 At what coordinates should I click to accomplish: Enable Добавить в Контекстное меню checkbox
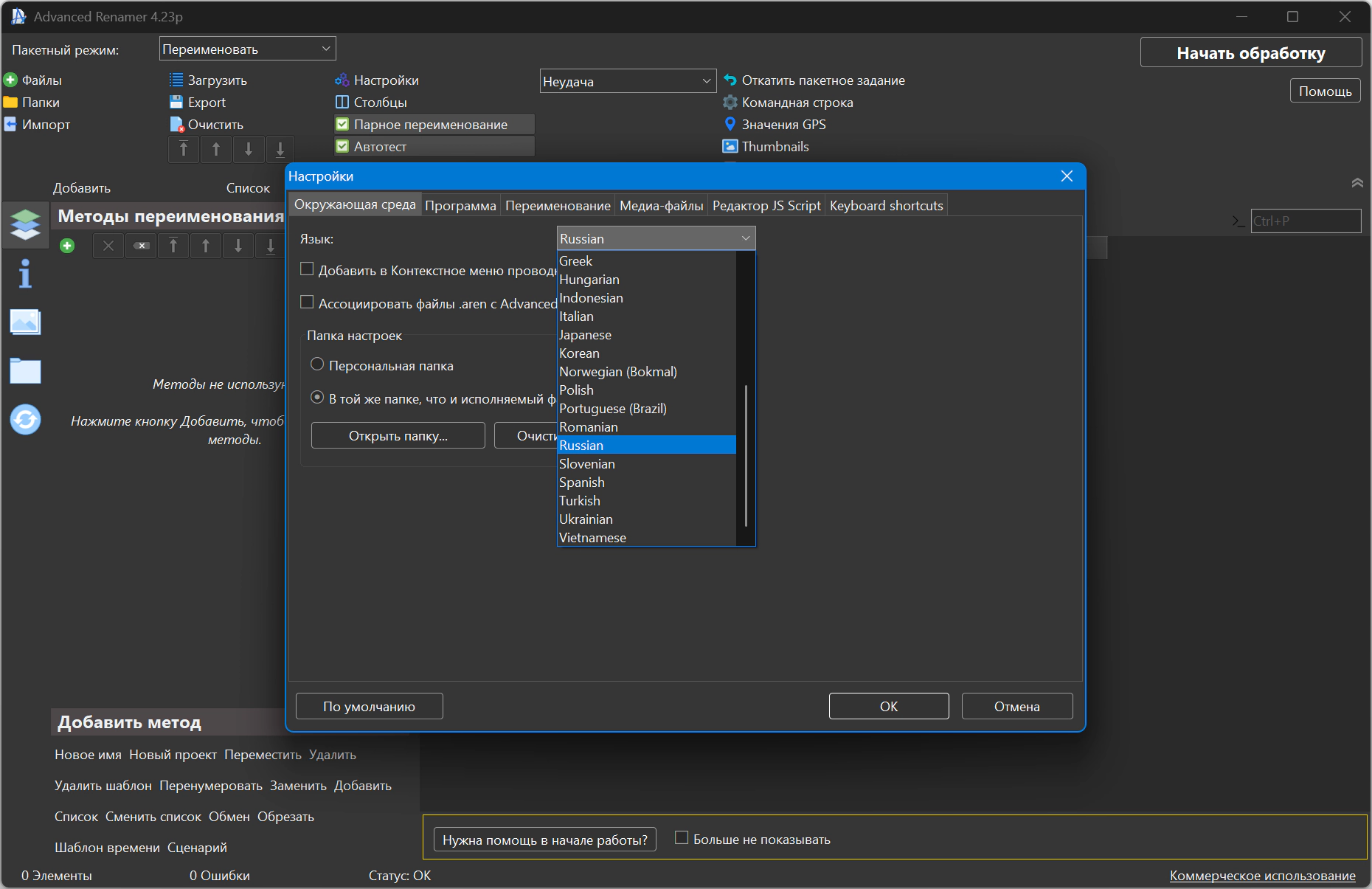click(307, 269)
